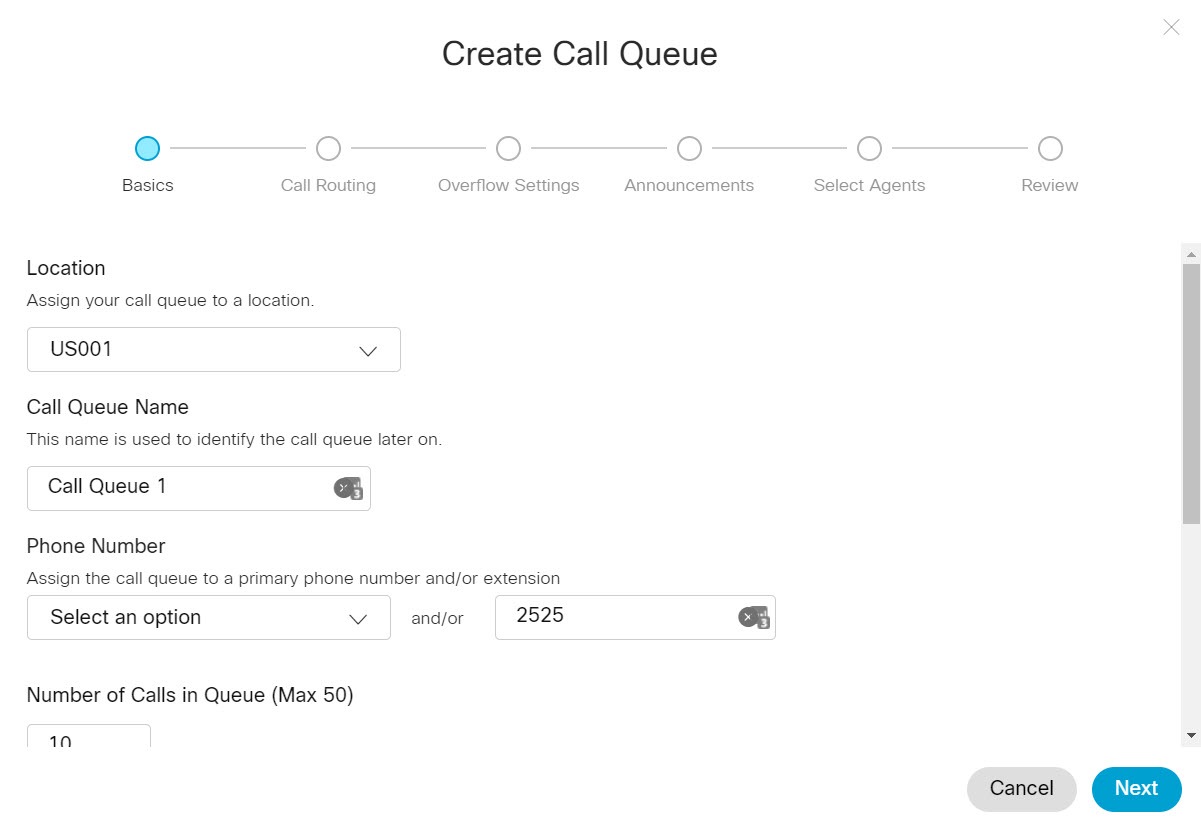Click the Cancel button
The image size is (1201, 830).
[1021, 788]
